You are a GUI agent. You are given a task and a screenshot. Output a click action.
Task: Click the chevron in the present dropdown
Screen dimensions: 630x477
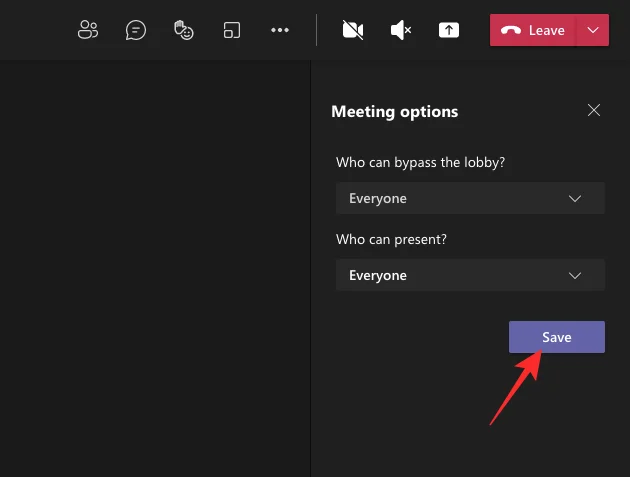(x=575, y=275)
